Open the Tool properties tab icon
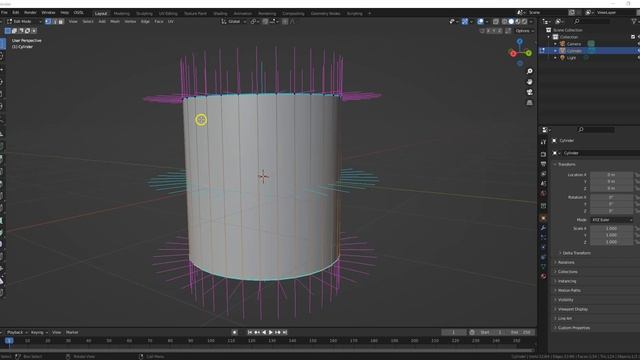The image size is (640, 360). [543, 142]
